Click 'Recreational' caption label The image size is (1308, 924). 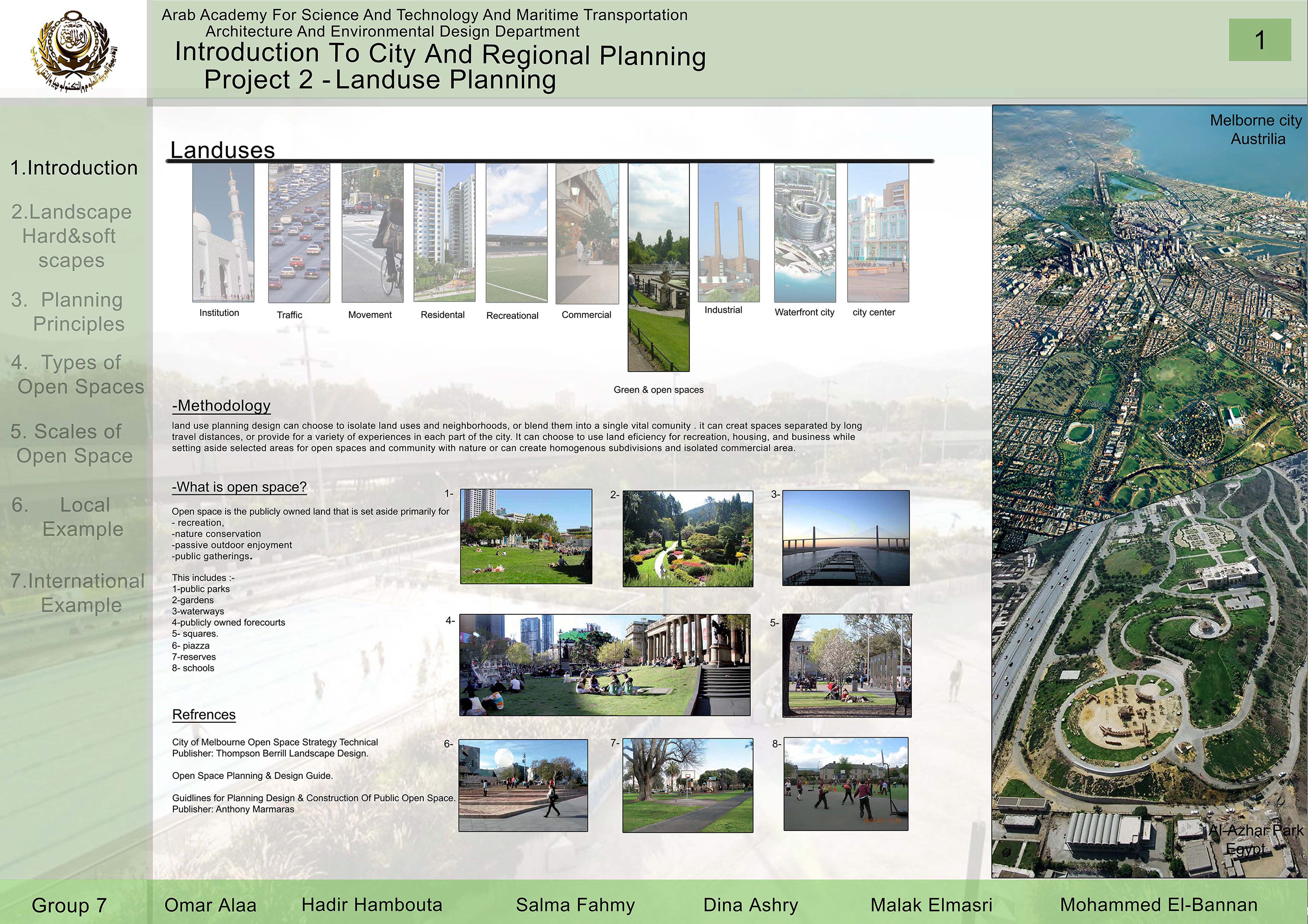512,316
